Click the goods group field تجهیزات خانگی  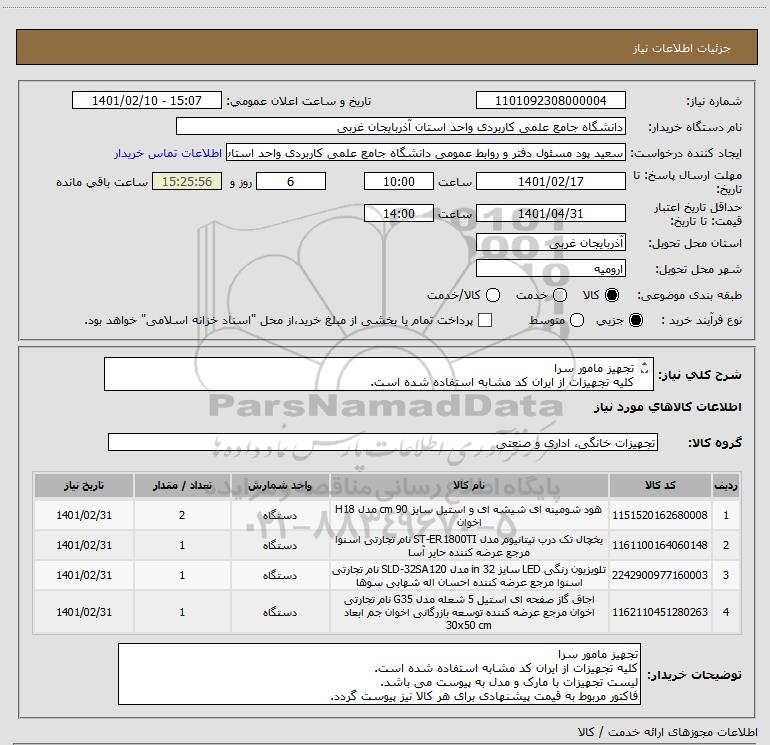coord(383,442)
